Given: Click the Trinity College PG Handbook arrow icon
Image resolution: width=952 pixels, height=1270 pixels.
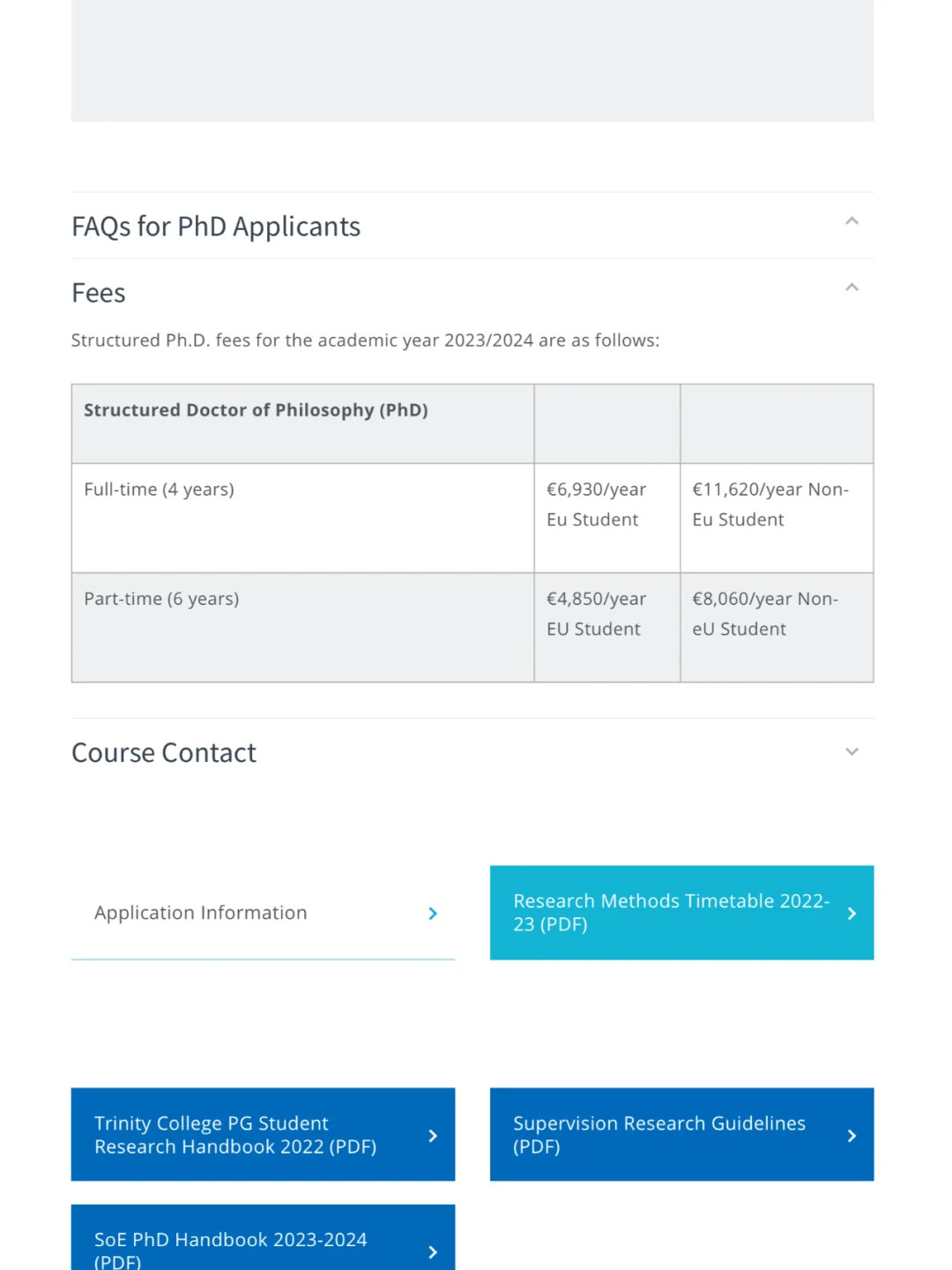Looking at the screenshot, I should pos(433,1136).
